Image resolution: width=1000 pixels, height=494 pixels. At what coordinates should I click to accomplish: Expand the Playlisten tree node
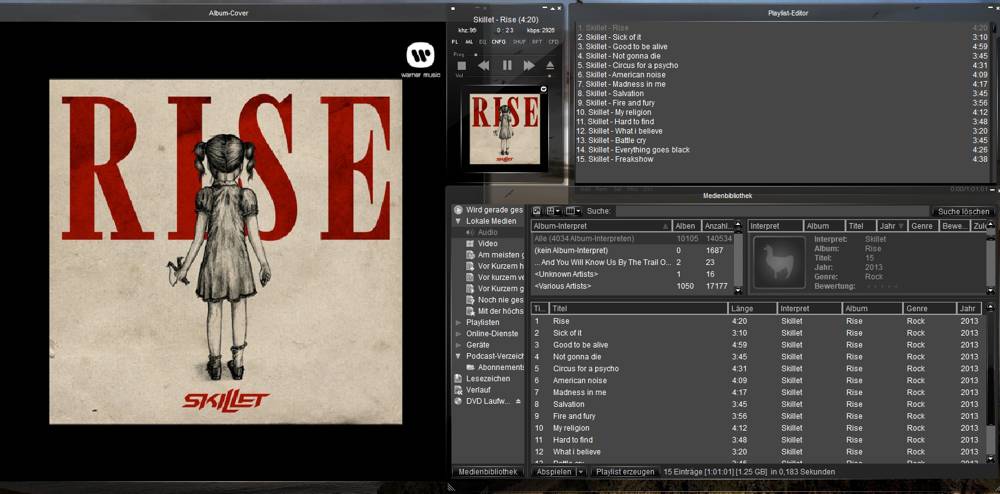click(458, 322)
